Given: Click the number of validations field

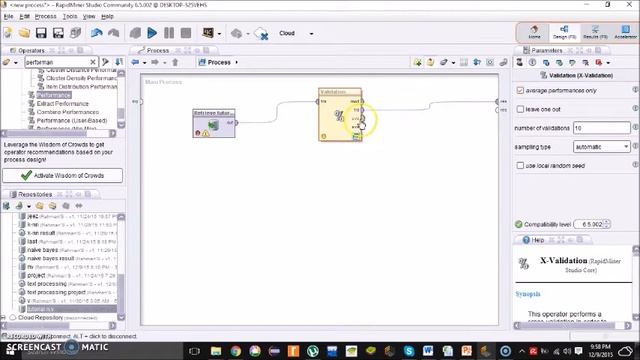Looking at the screenshot, I should pyautogui.click(x=602, y=128).
